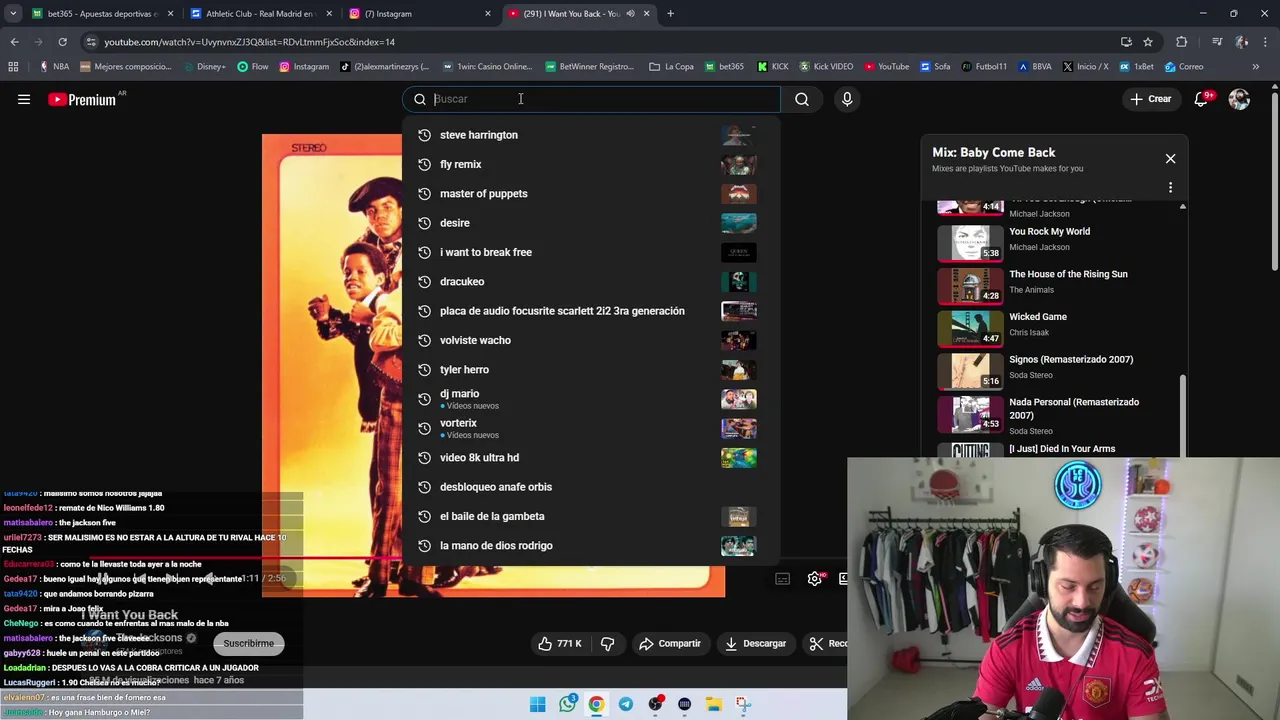
Task: Go back with the browser back arrow
Action: [x=14, y=42]
